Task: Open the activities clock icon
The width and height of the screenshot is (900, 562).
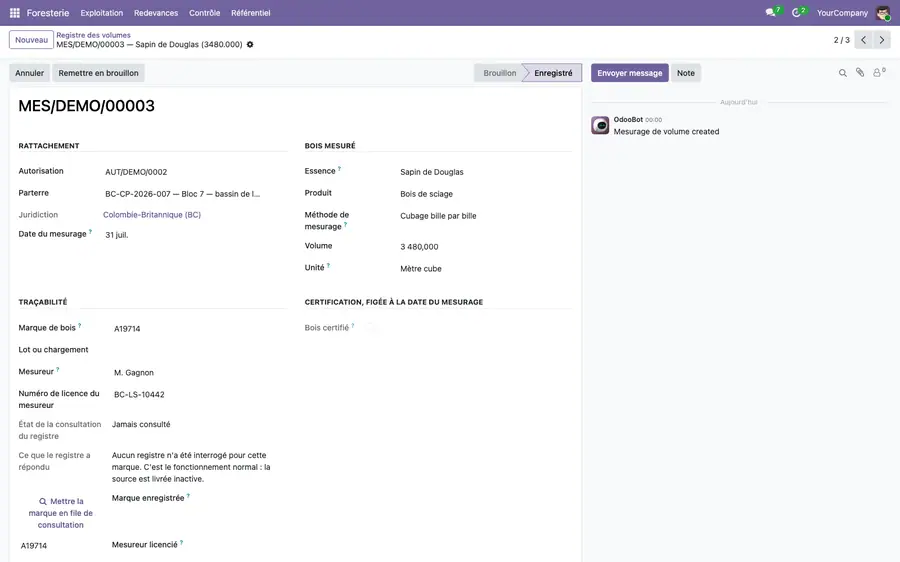Action: click(x=798, y=13)
